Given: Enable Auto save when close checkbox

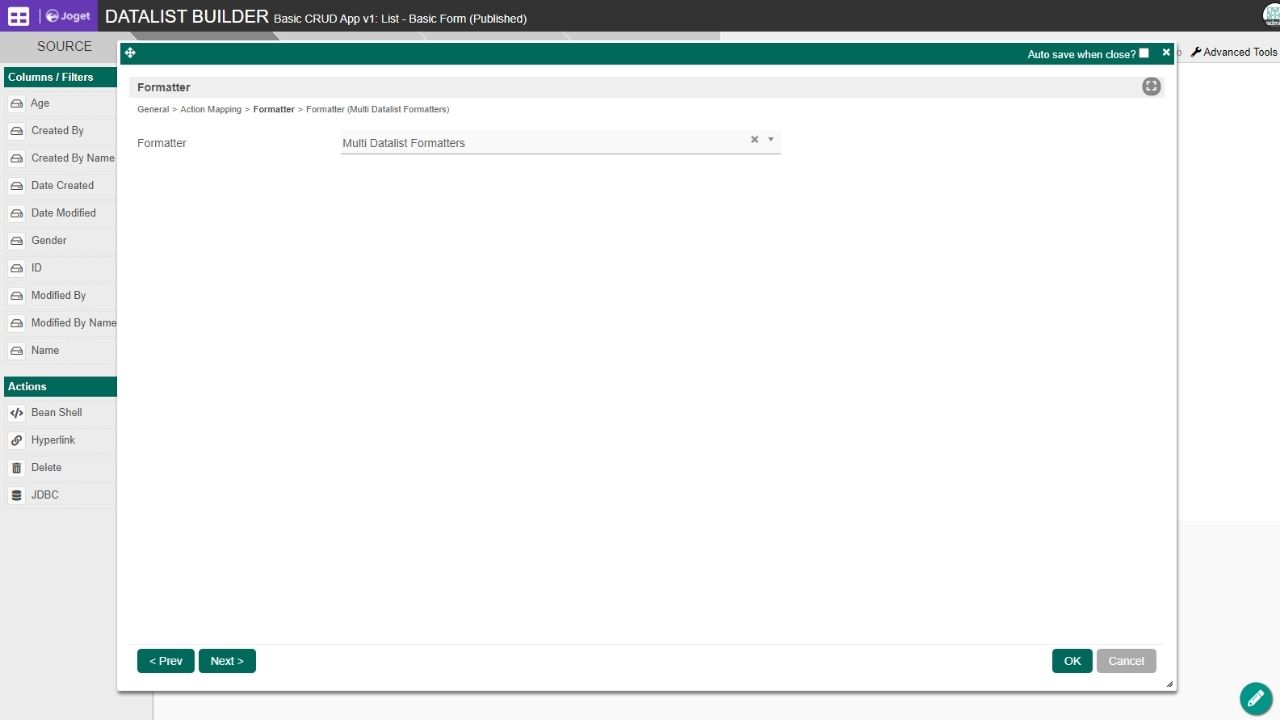Looking at the screenshot, I should pos(1144,53).
